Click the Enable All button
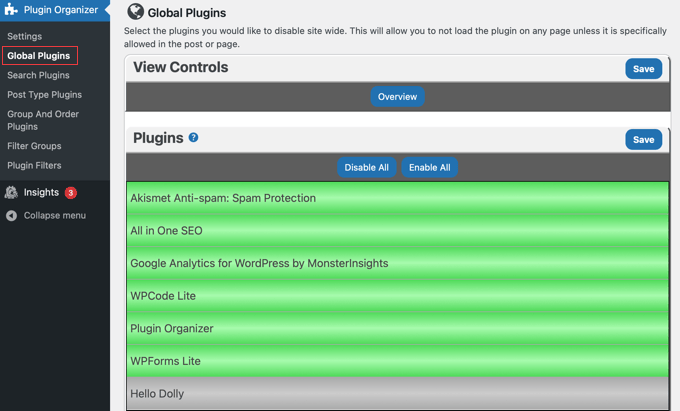The height and width of the screenshot is (411, 680). [429, 167]
